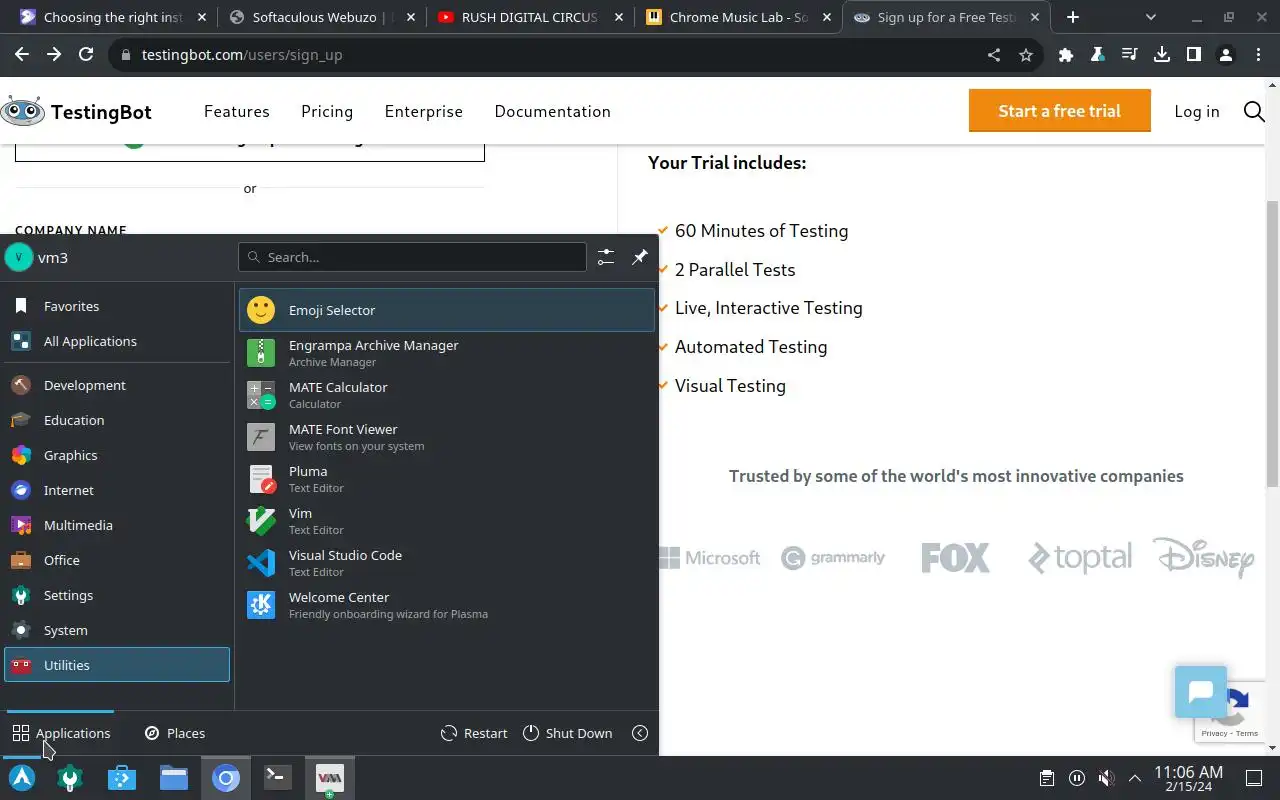This screenshot has height=800, width=1280.
Task: Open the chat widget bubble
Action: [1201, 691]
